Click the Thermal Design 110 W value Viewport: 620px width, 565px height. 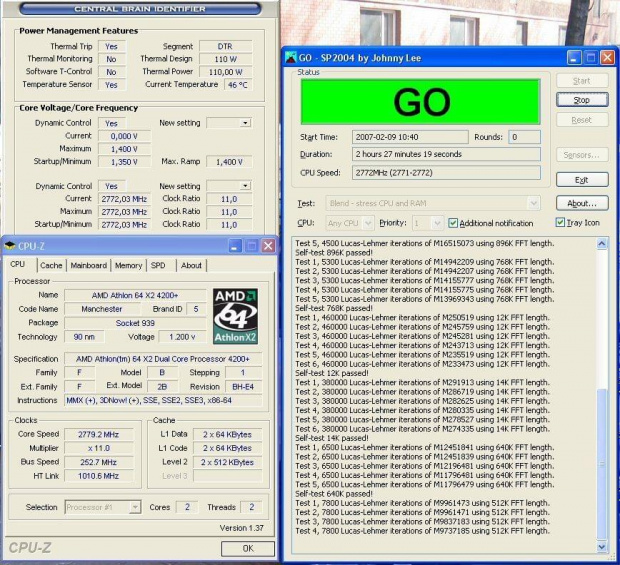click(225, 59)
